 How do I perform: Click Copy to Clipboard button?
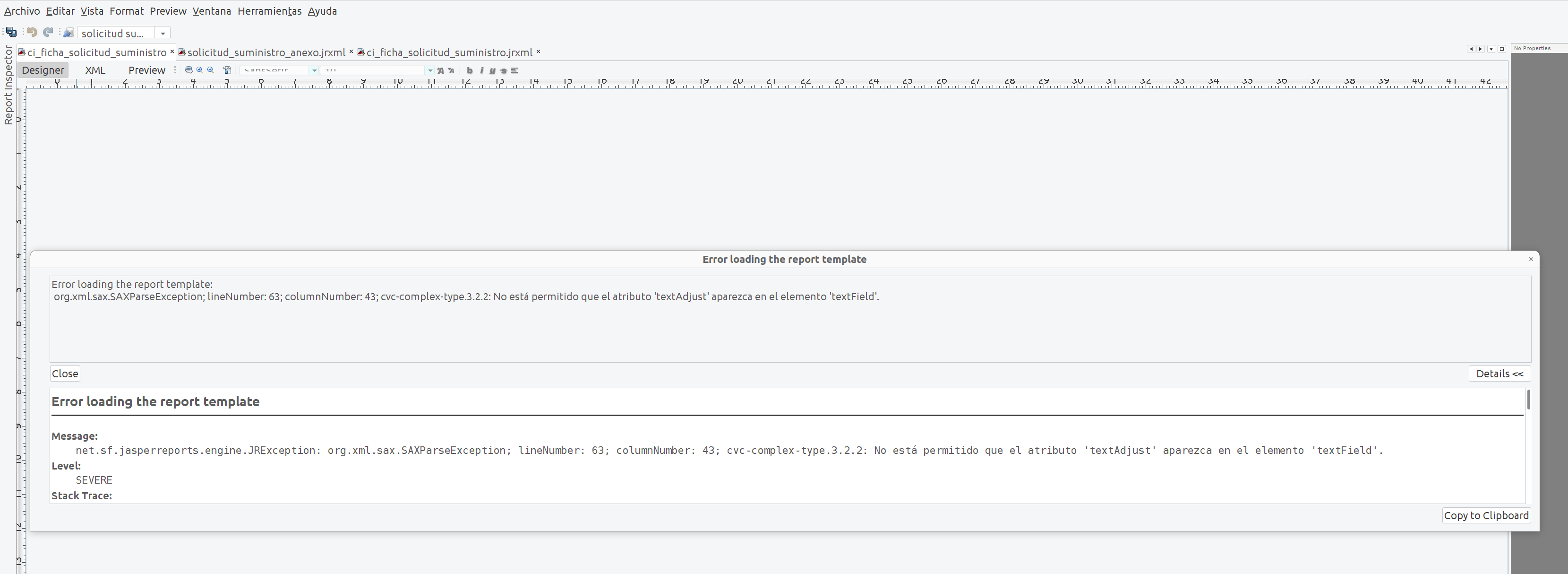point(1486,515)
